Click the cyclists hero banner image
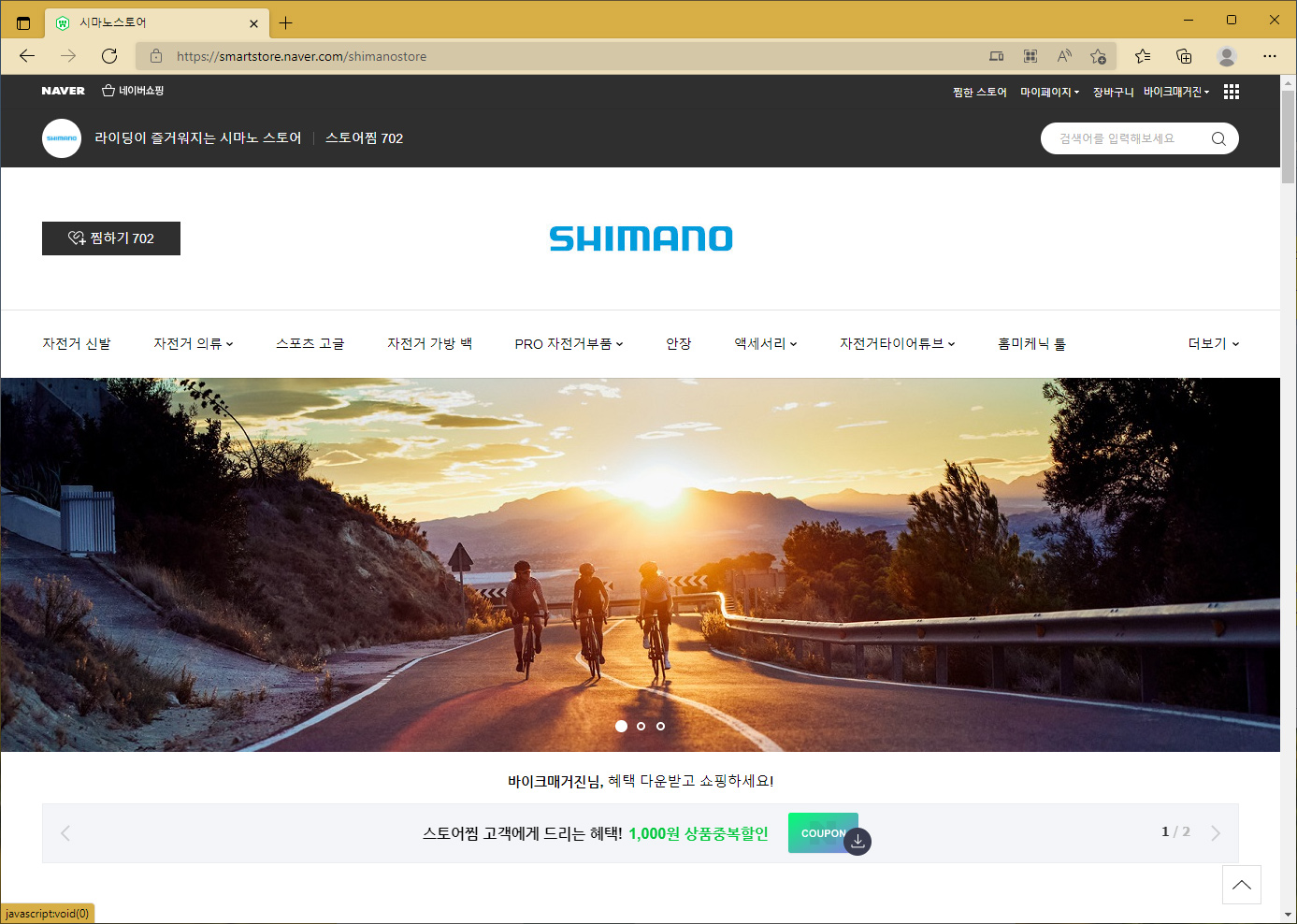This screenshot has height=924, width=1297. [641, 565]
